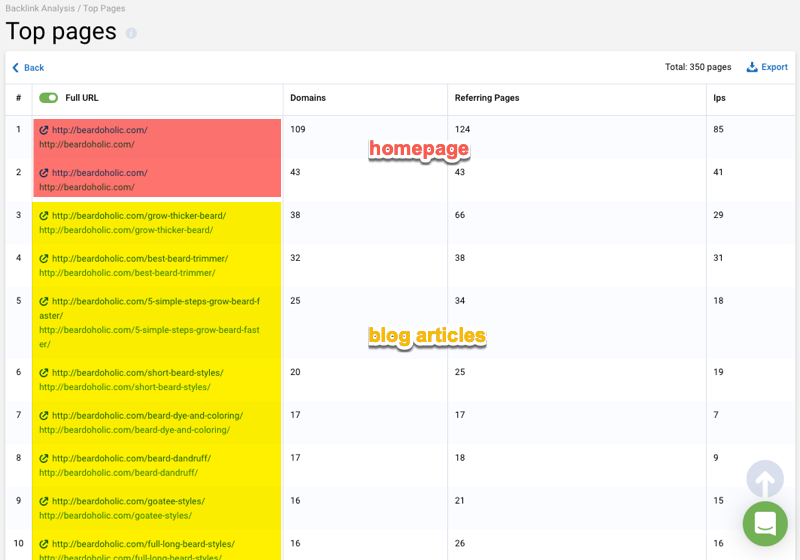
Task: Click Ips value 31 in row 4
Action: (x=718, y=258)
